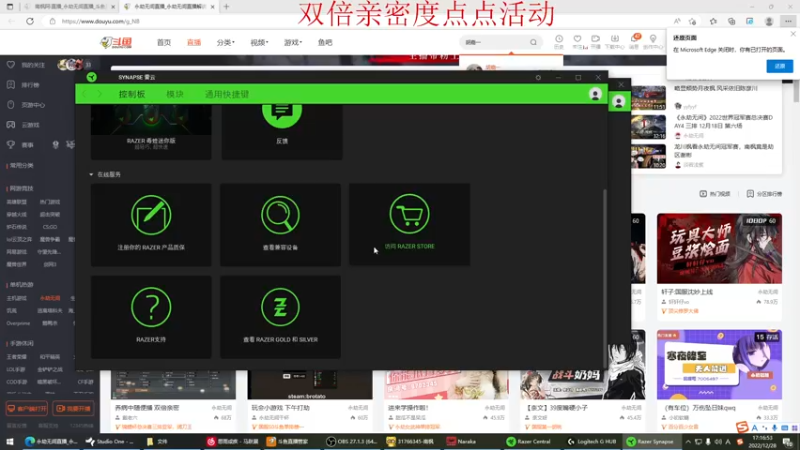Open Events trophy in Douyu sidebar
800x450 pixels.
coord(20,145)
